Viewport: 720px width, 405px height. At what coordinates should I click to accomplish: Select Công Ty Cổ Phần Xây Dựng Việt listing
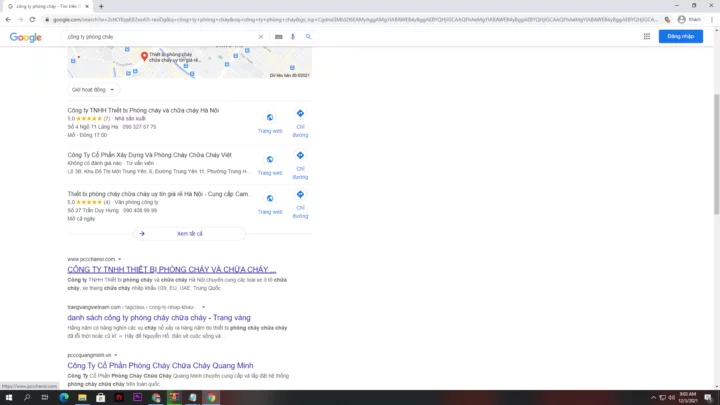coord(150,155)
